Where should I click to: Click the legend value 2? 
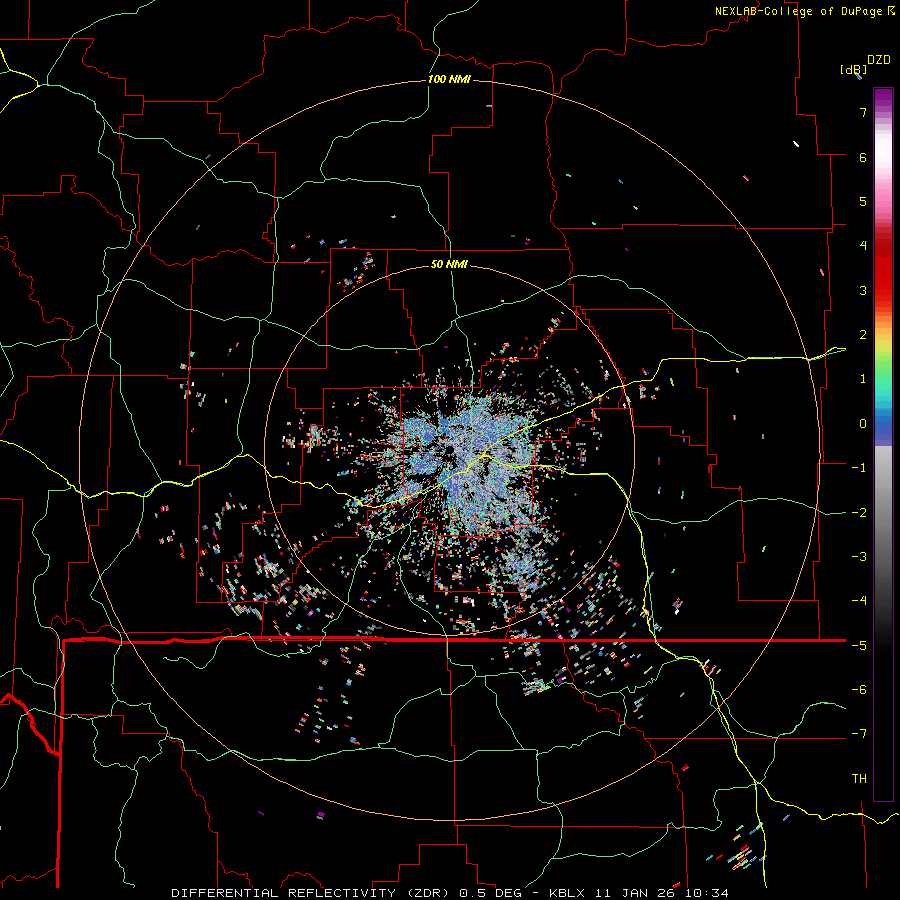click(863, 335)
